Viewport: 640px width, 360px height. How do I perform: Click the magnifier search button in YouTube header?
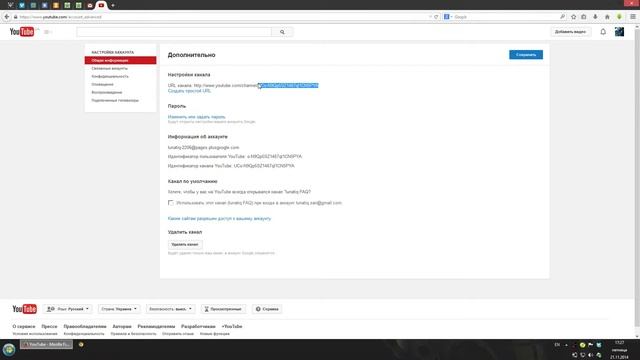[x=282, y=32]
